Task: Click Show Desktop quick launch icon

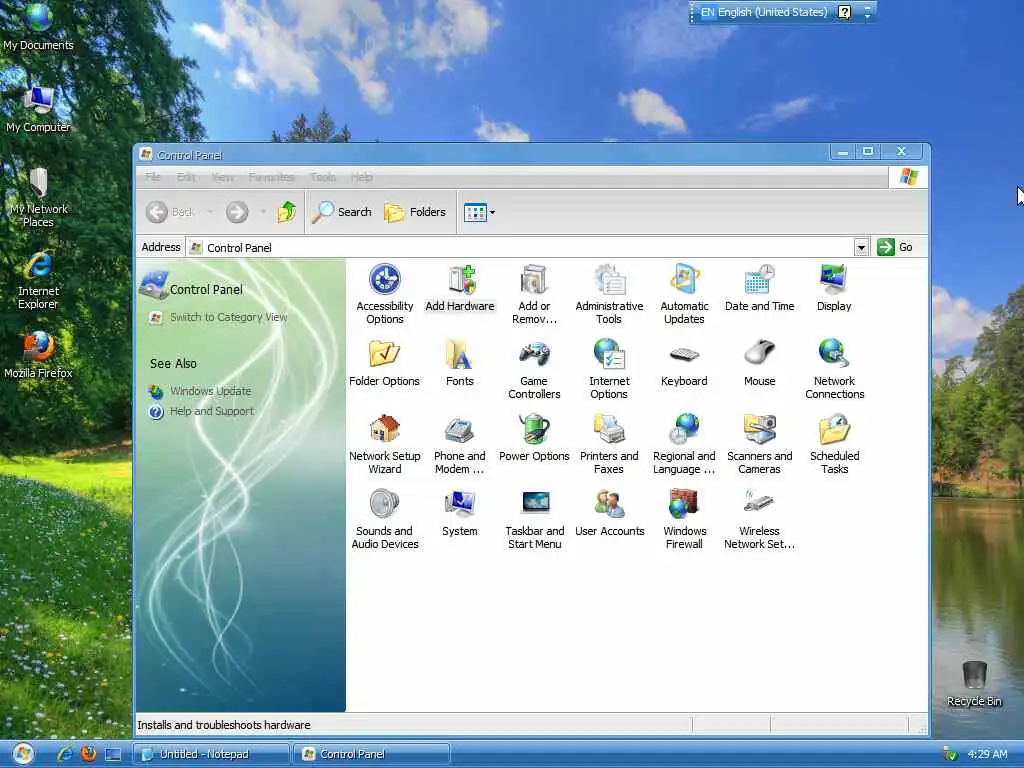Action: tap(113, 754)
